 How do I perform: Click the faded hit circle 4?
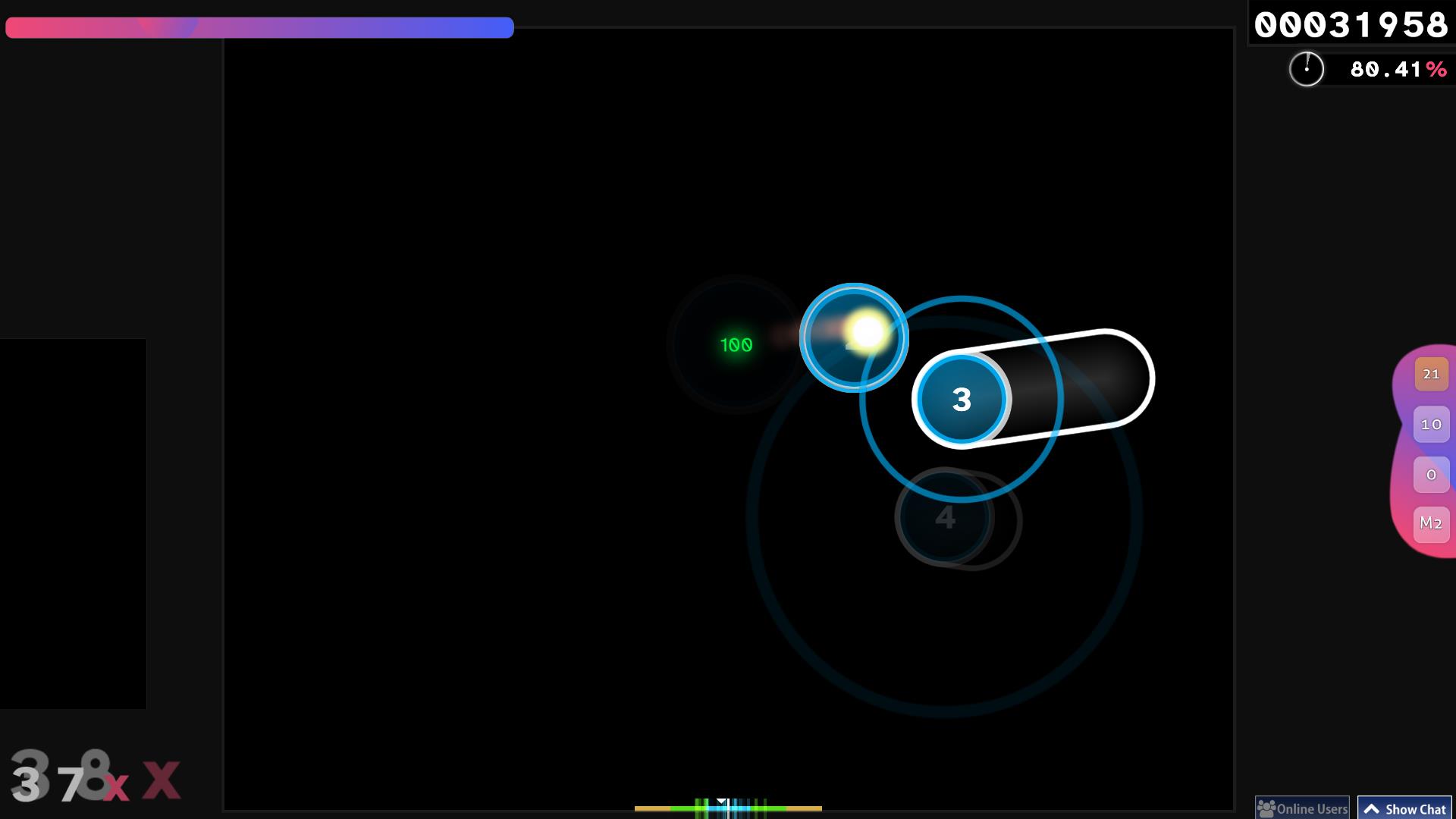944,517
